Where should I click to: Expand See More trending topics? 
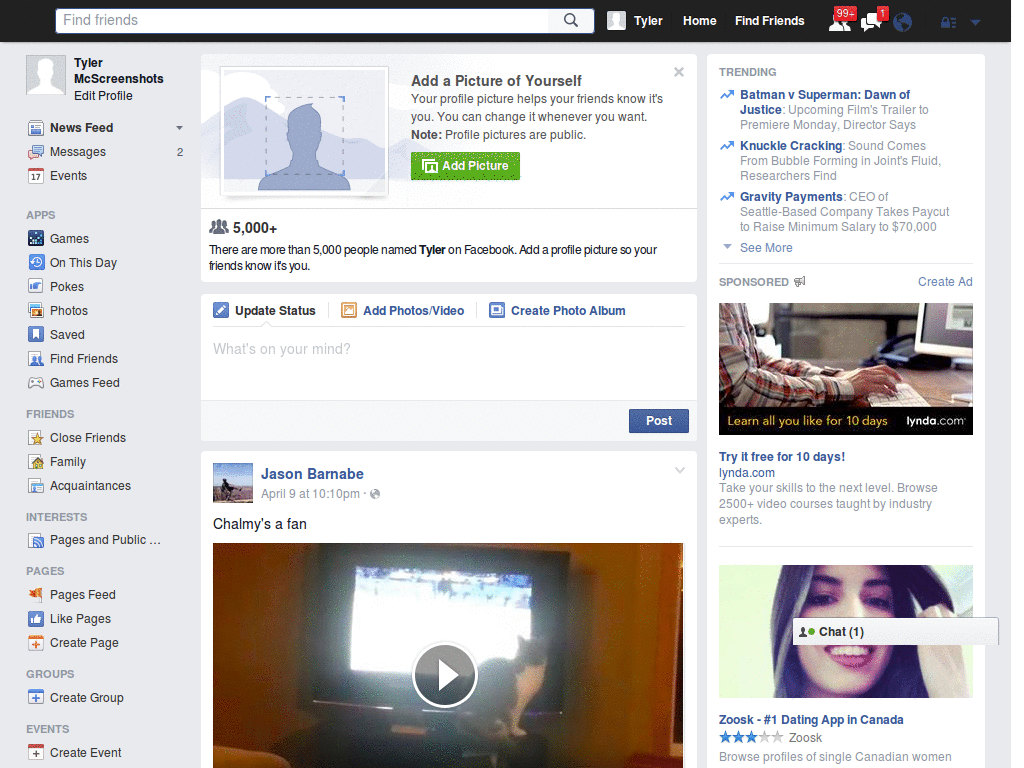pyautogui.click(x=766, y=248)
